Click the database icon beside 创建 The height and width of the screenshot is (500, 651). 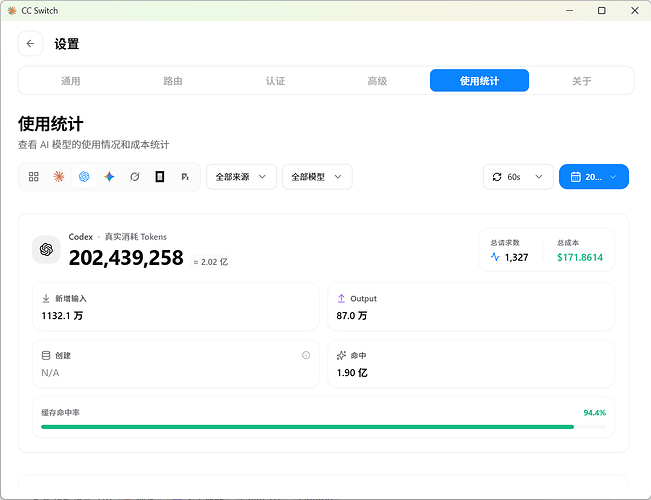click(46, 355)
